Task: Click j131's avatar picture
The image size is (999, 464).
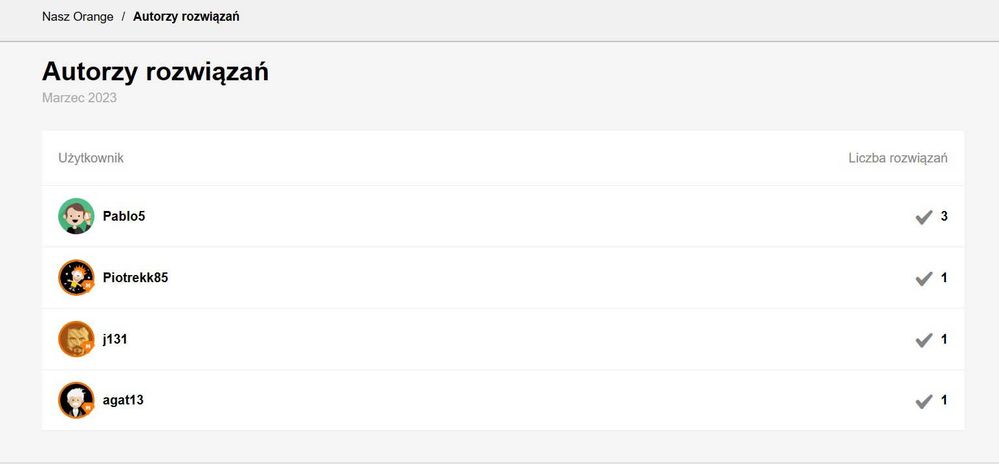Action: 76,339
